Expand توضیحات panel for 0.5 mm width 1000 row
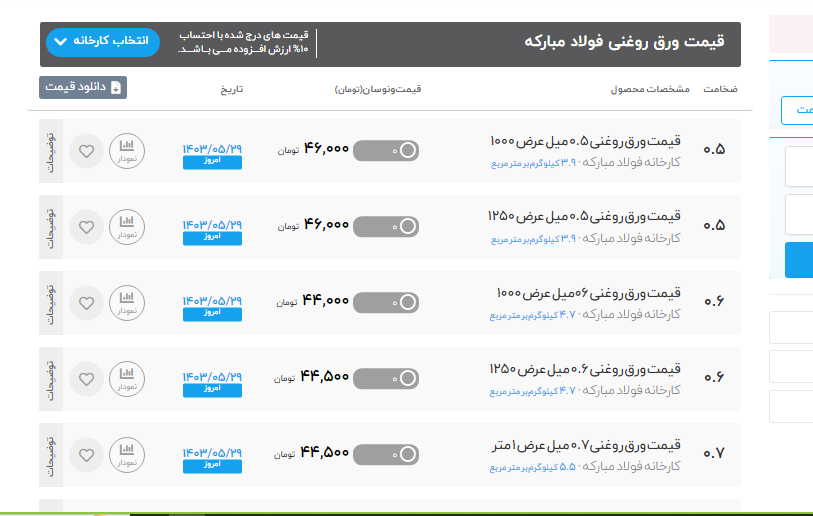The image size is (813, 516). (51, 151)
